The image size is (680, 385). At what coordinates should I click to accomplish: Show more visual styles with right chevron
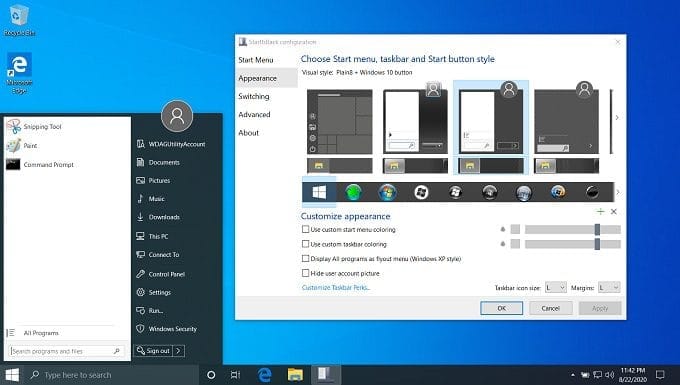(617, 117)
